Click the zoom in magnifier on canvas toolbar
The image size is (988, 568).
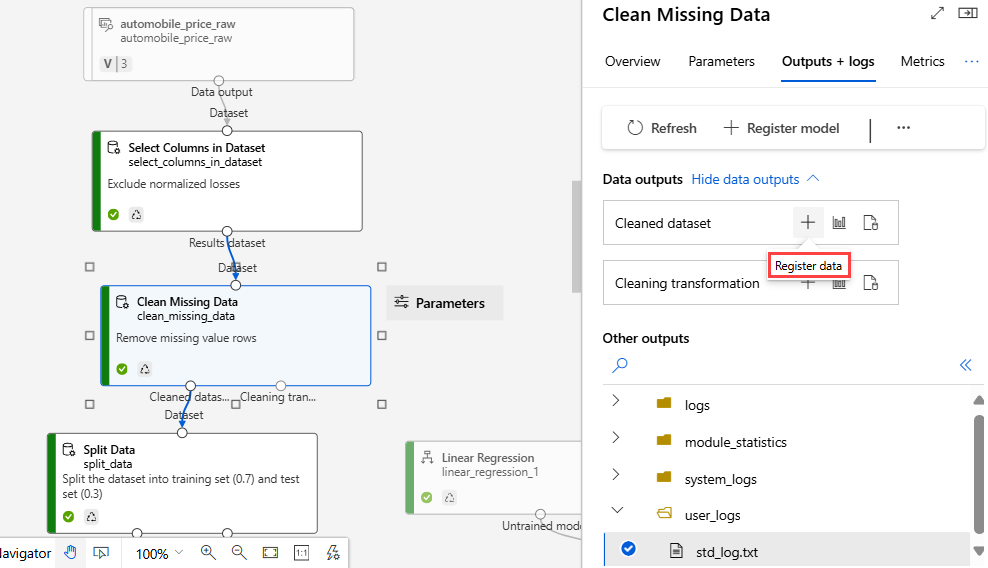[208, 553]
